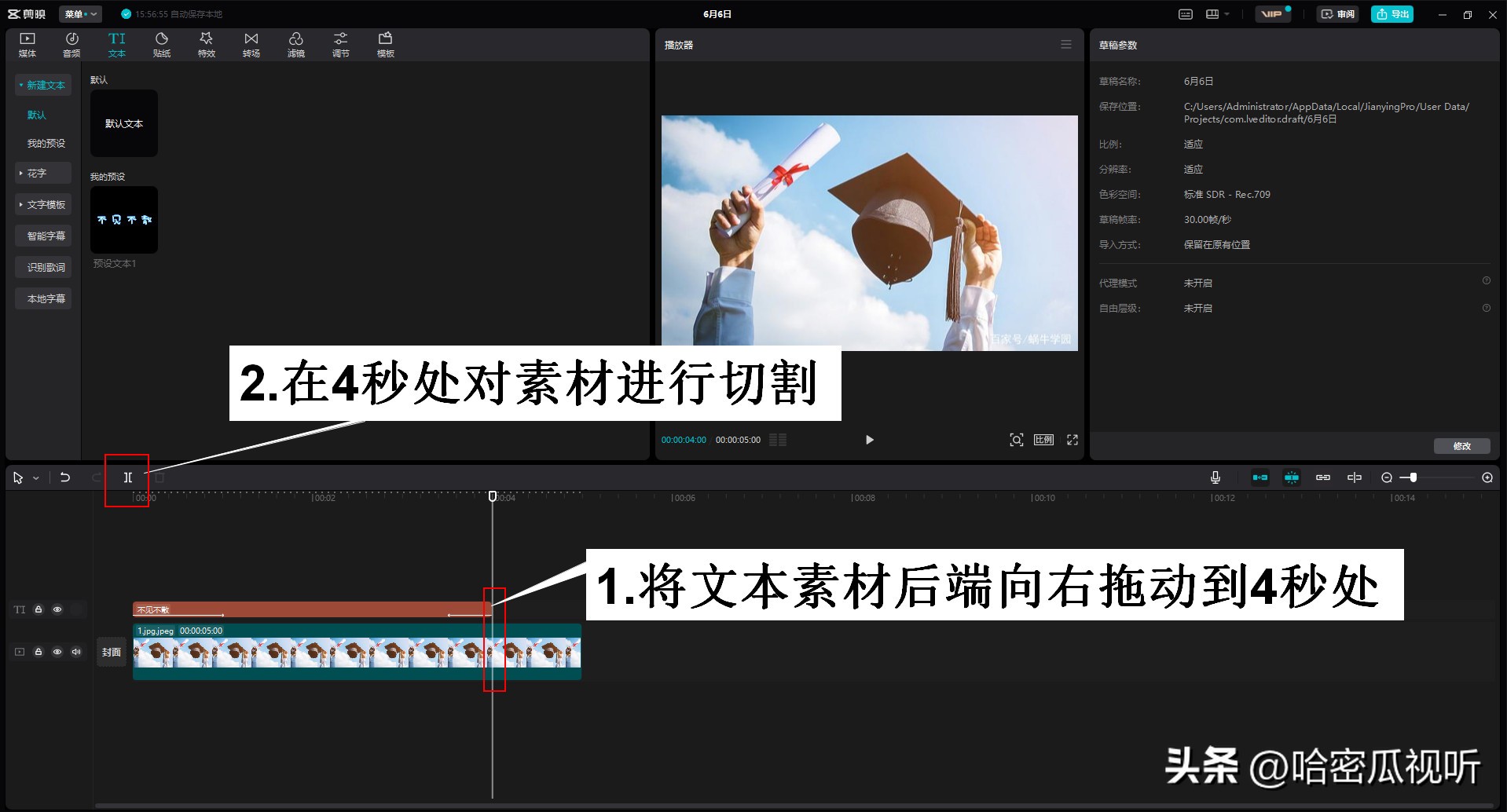
Task: Click the 导出 export button
Action: tap(1392, 13)
